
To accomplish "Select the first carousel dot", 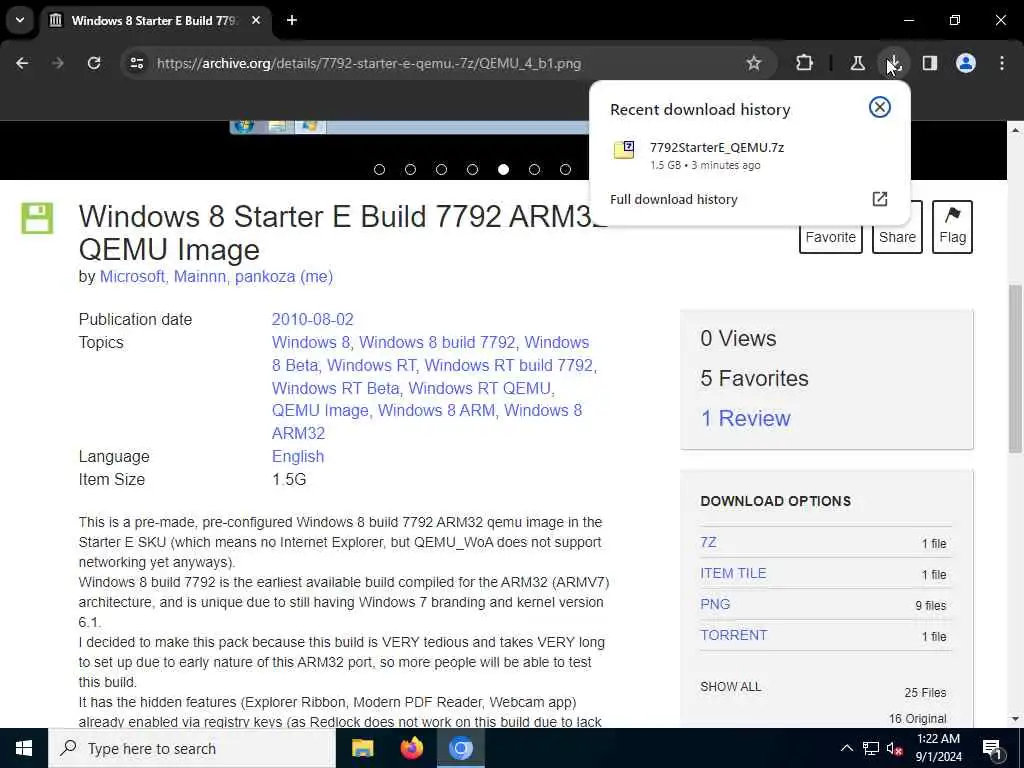I will tap(379, 170).
